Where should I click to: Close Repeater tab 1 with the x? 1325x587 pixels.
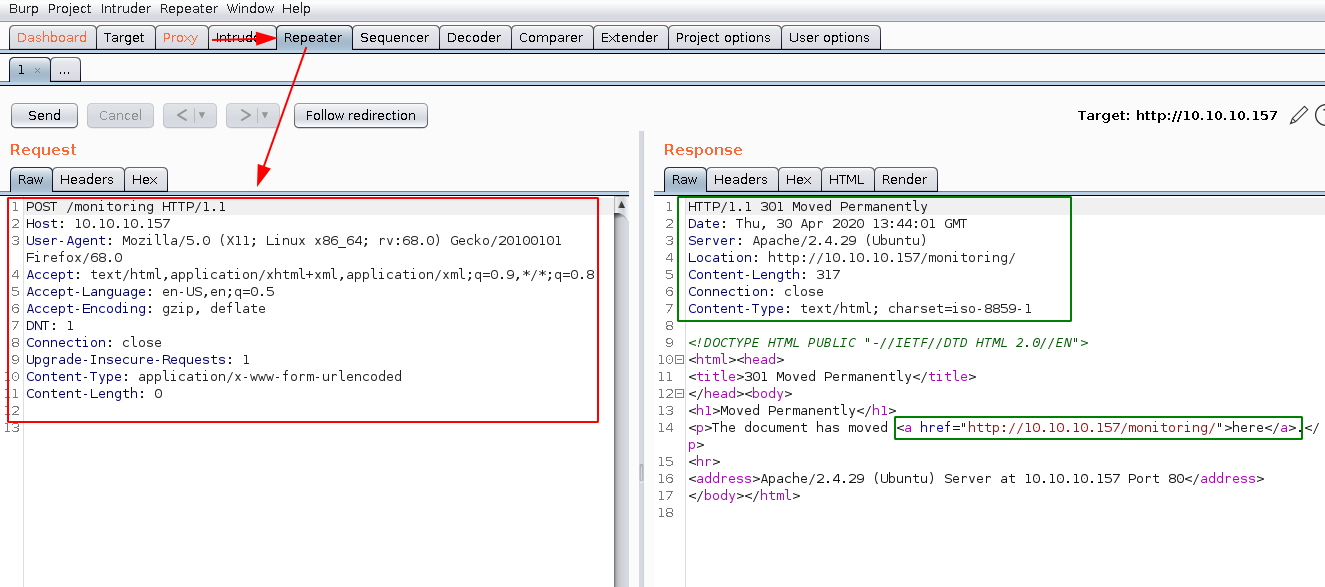[x=37, y=70]
